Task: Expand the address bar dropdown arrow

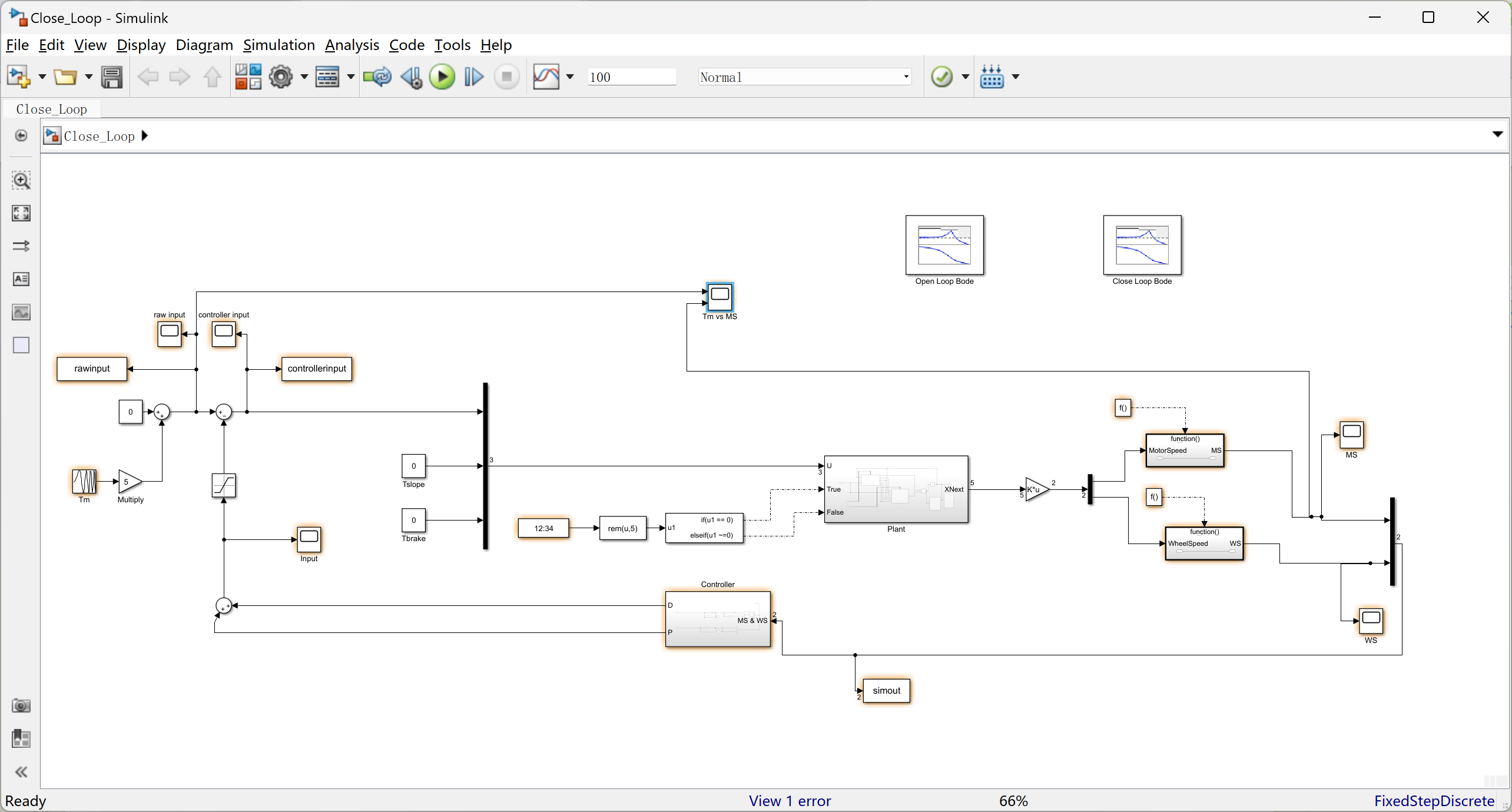Action: [1497, 135]
